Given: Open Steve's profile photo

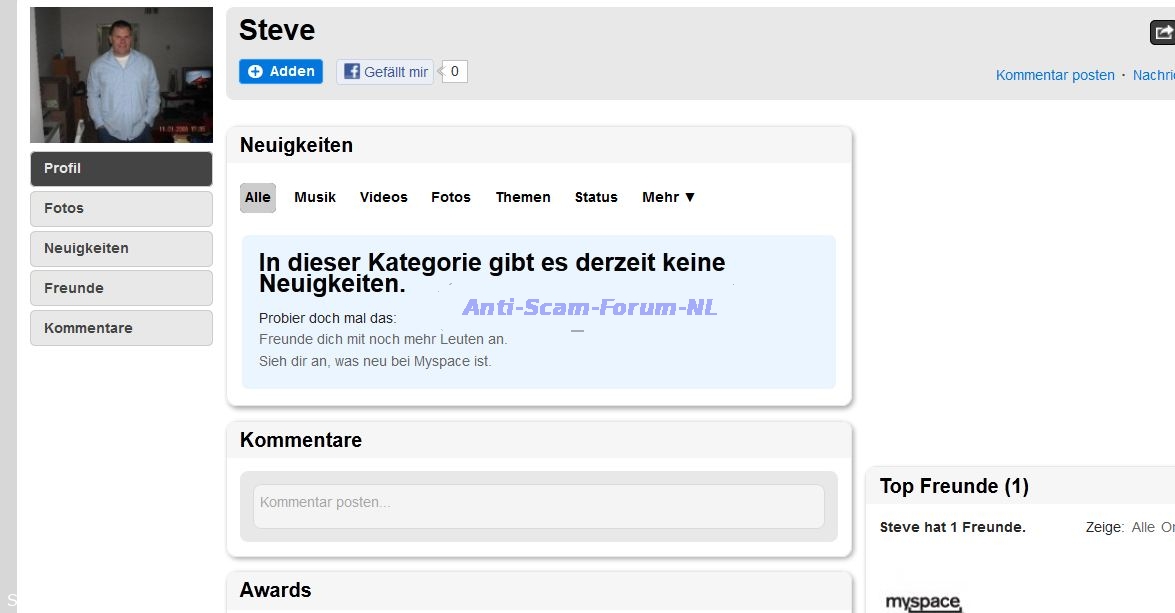Looking at the screenshot, I should (121, 76).
